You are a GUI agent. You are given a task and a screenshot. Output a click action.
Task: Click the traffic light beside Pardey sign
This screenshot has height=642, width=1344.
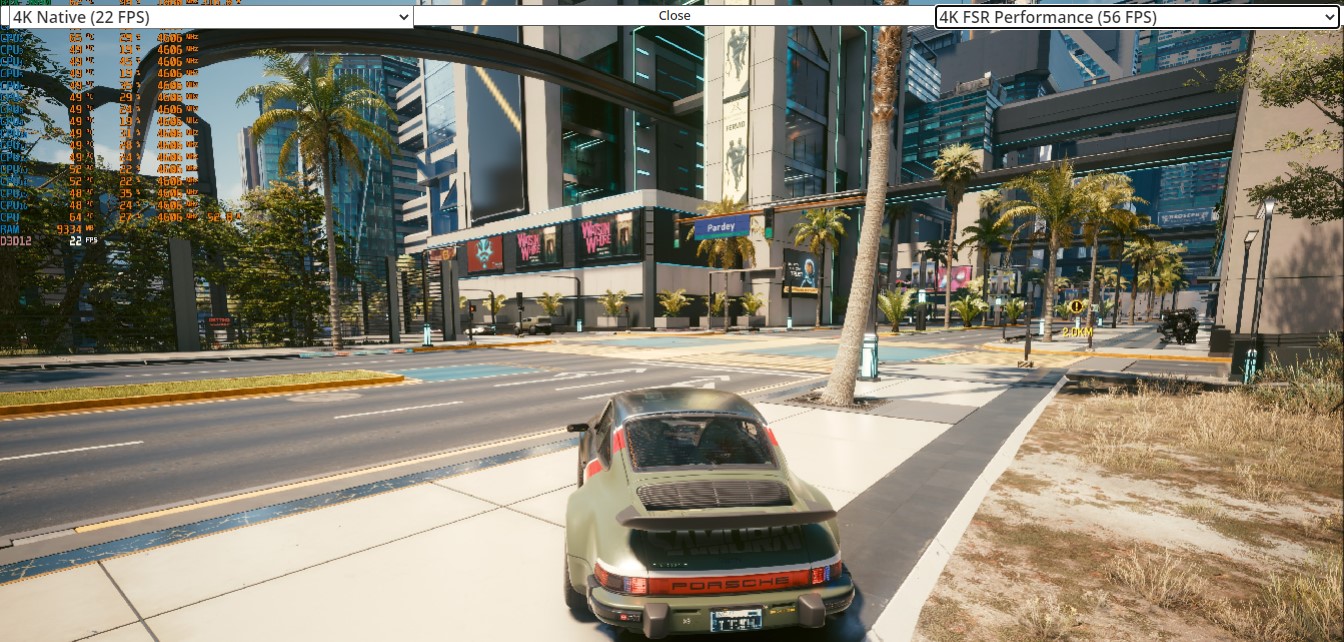click(x=768, y=223)
